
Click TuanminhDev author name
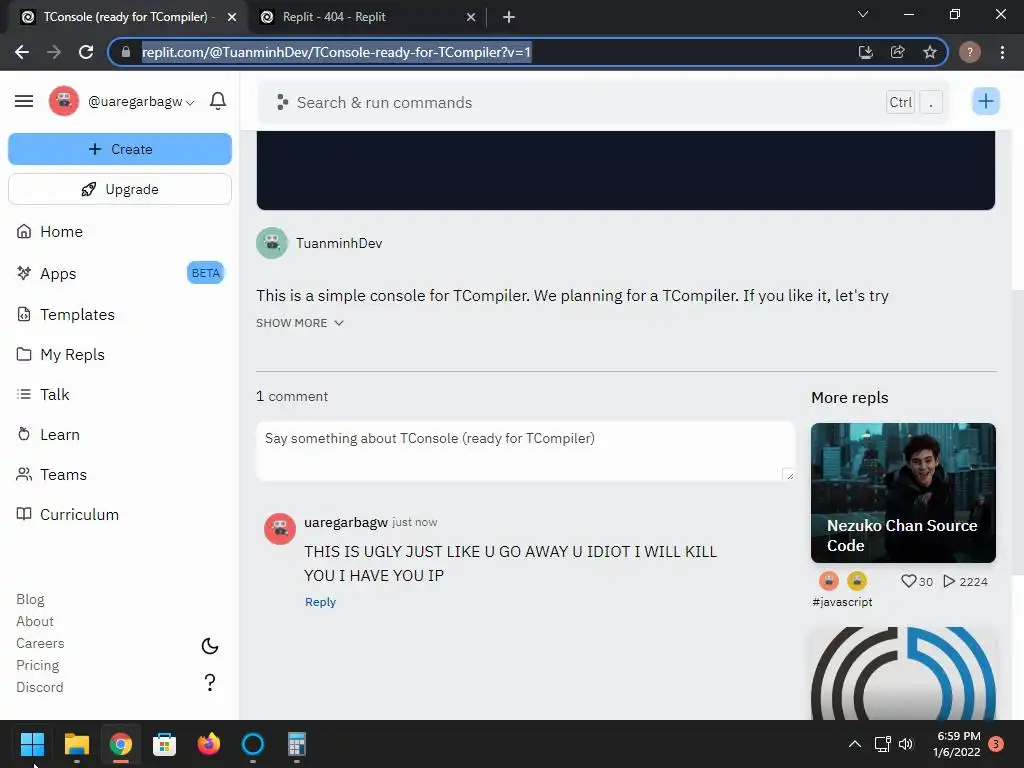point(339,243)
